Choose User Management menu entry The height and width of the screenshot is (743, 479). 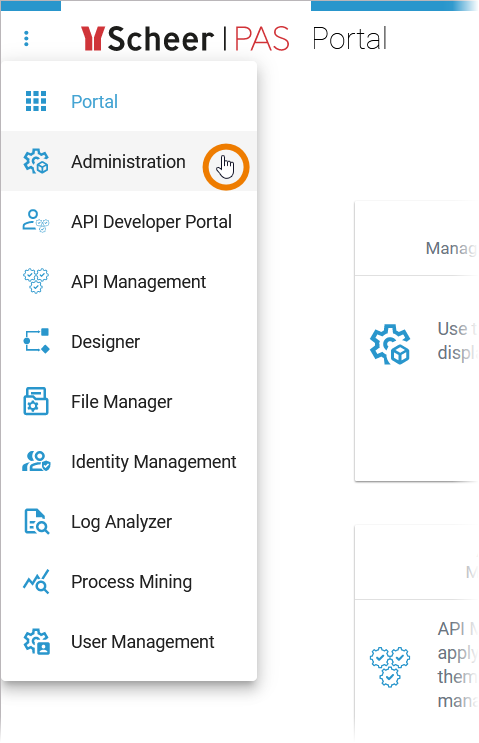[129, 642]
